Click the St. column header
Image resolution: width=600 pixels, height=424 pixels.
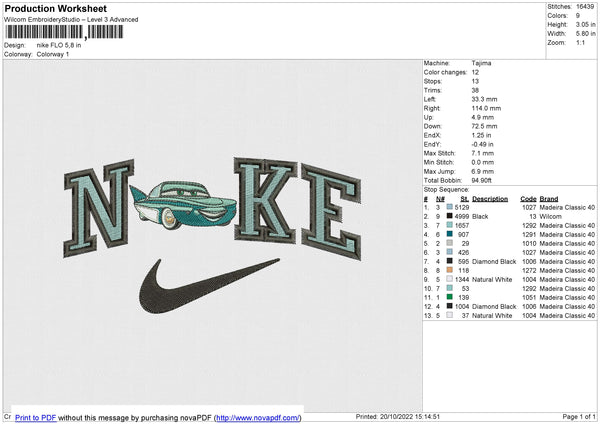click(x=465, y=199)
